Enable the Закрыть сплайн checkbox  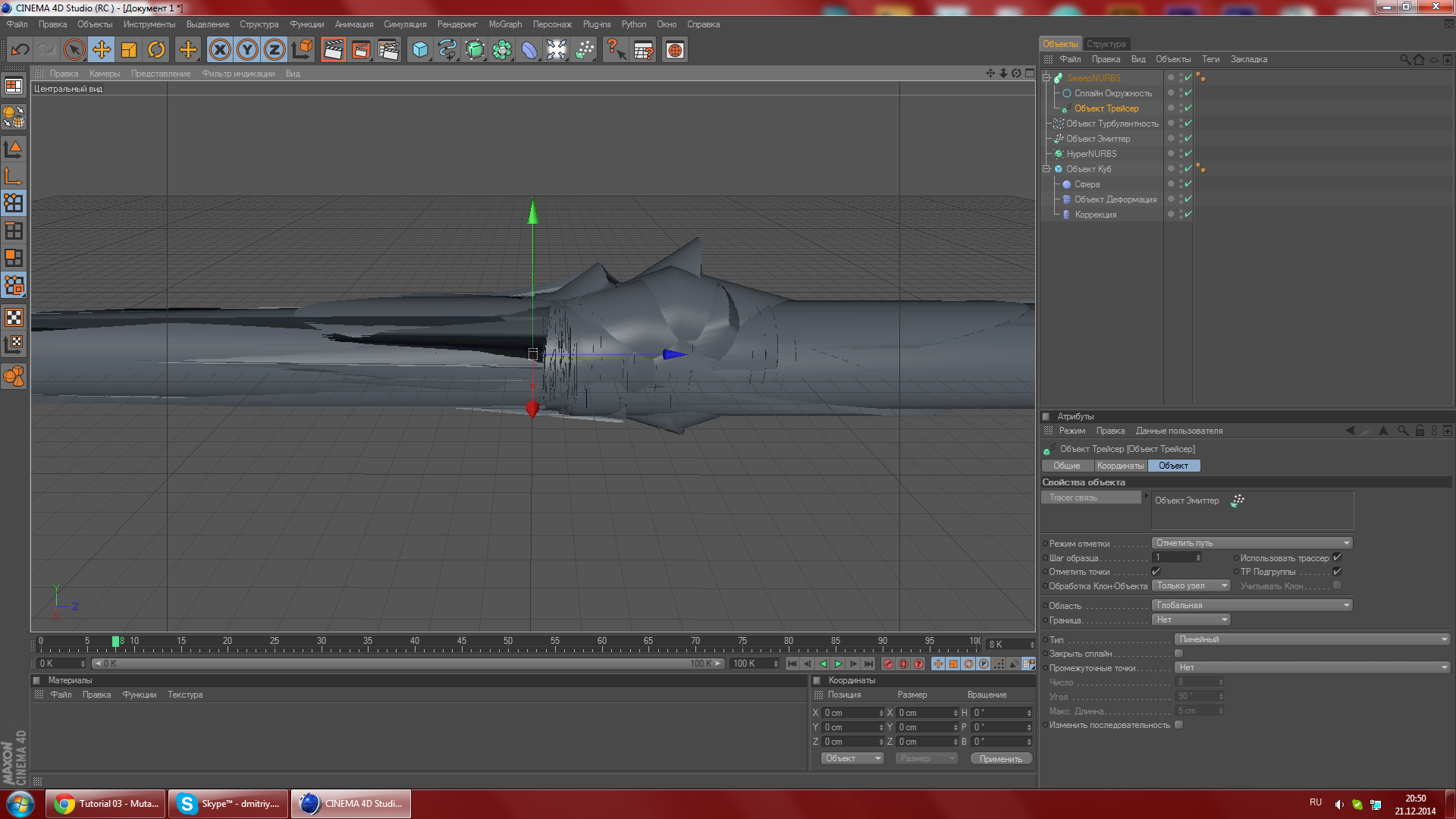(1178, 654)
